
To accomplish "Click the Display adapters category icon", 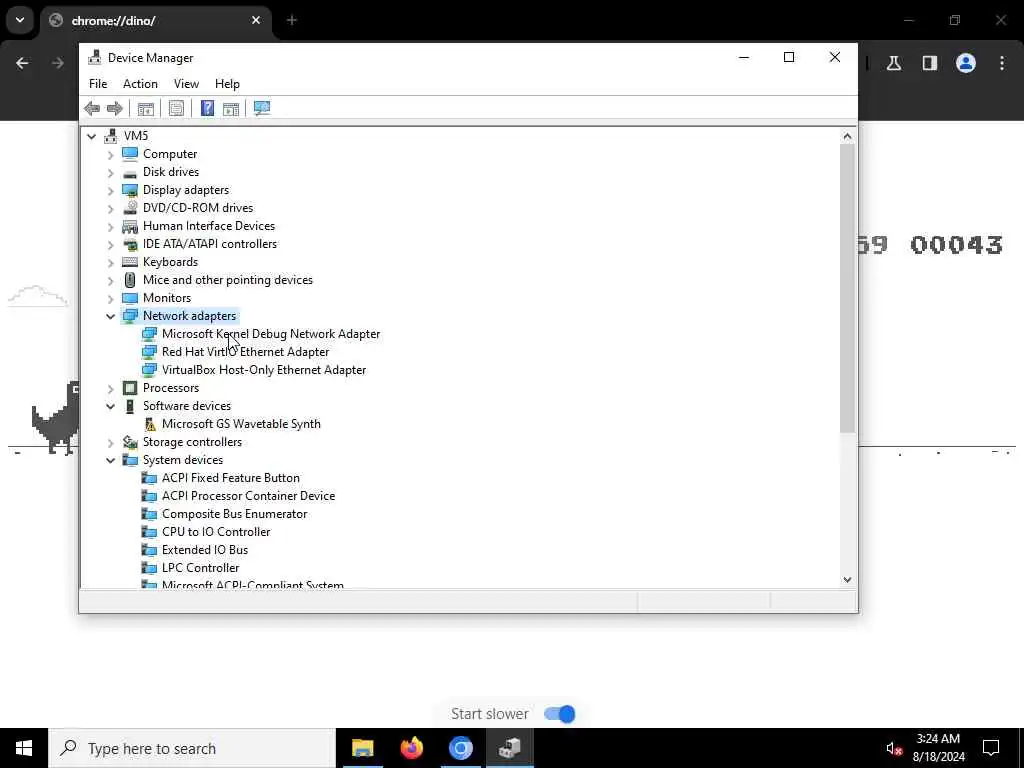I will coord(130,190).
